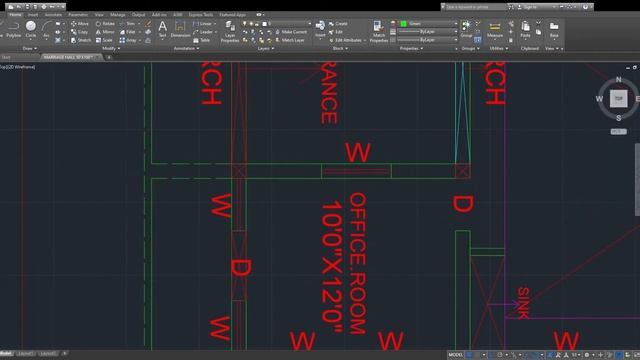Screen dimensions: 640x360
Task: Activate the Move tool
Action: point(79,24)
